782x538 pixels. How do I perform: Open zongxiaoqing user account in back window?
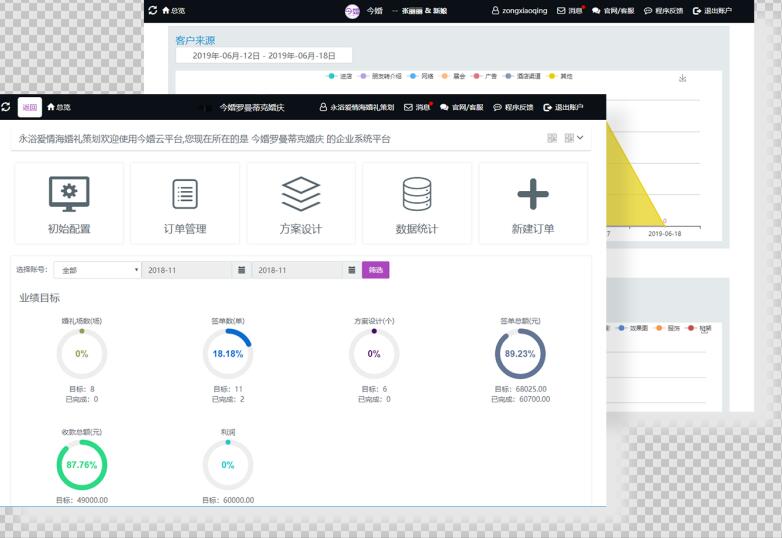click(x=519, y=10)
